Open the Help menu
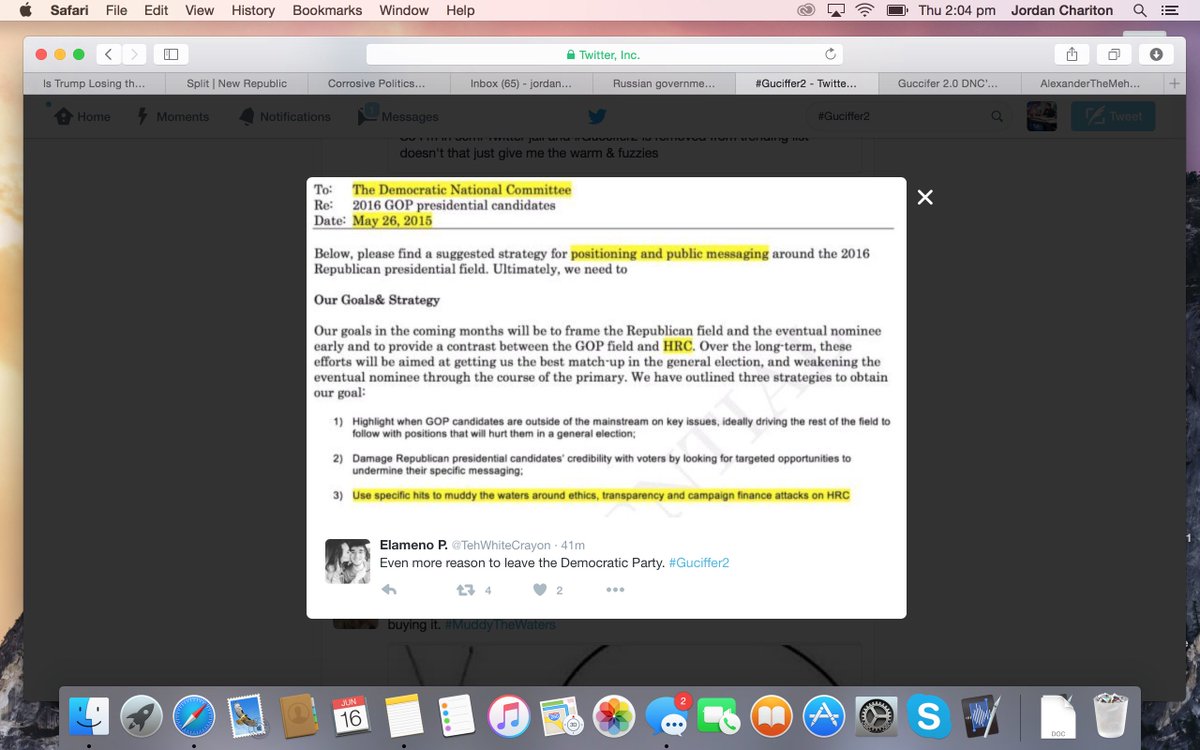Viewport: 1200px width, 750px height. [x=460, y=10]
